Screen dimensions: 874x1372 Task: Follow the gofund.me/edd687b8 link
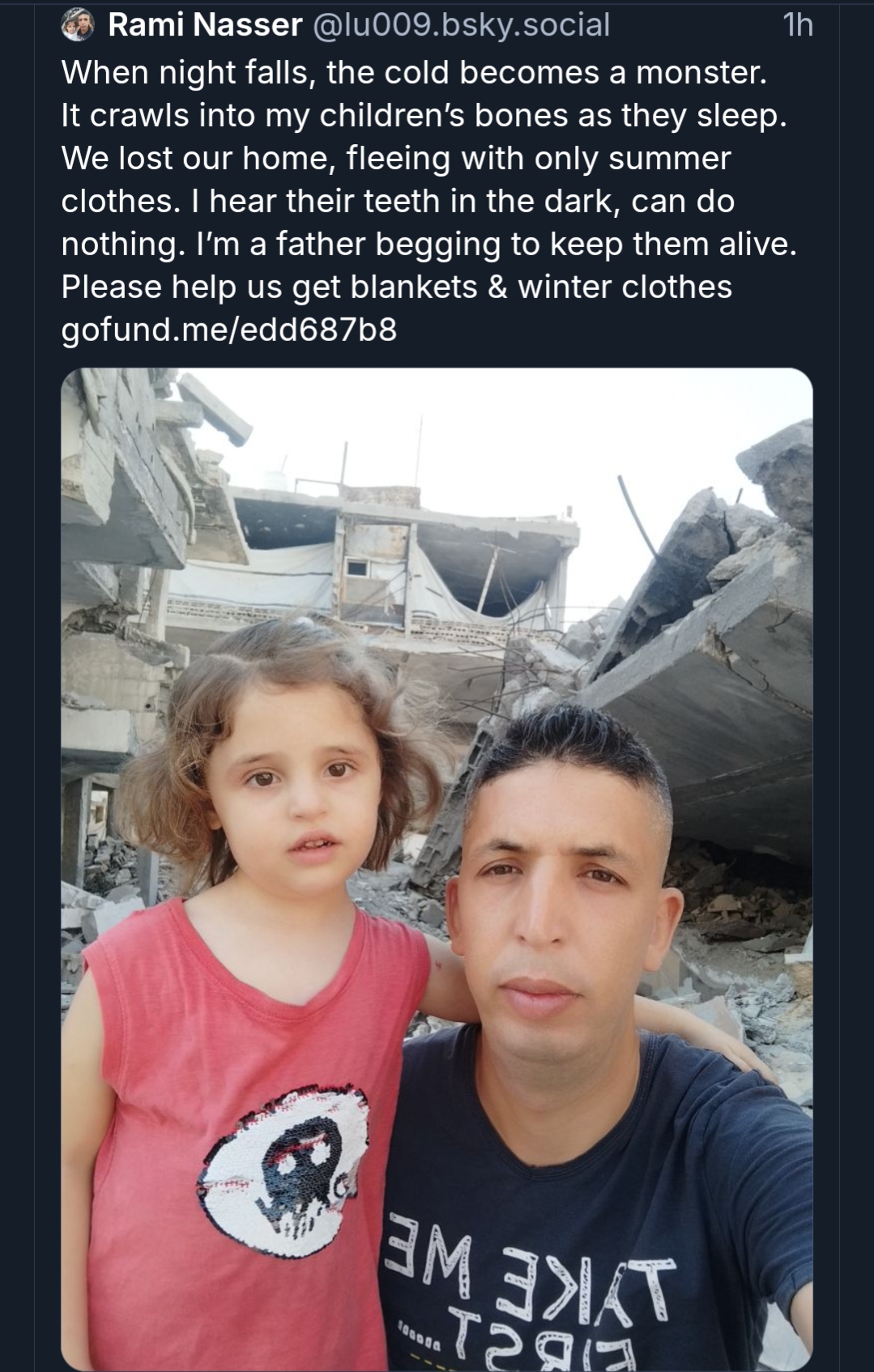tap(229, 330)
